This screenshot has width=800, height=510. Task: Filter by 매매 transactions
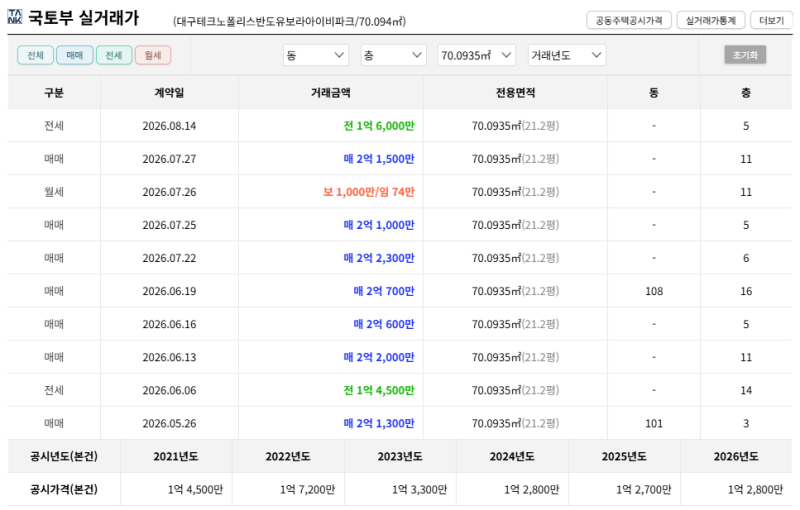(x=74, y=55)
